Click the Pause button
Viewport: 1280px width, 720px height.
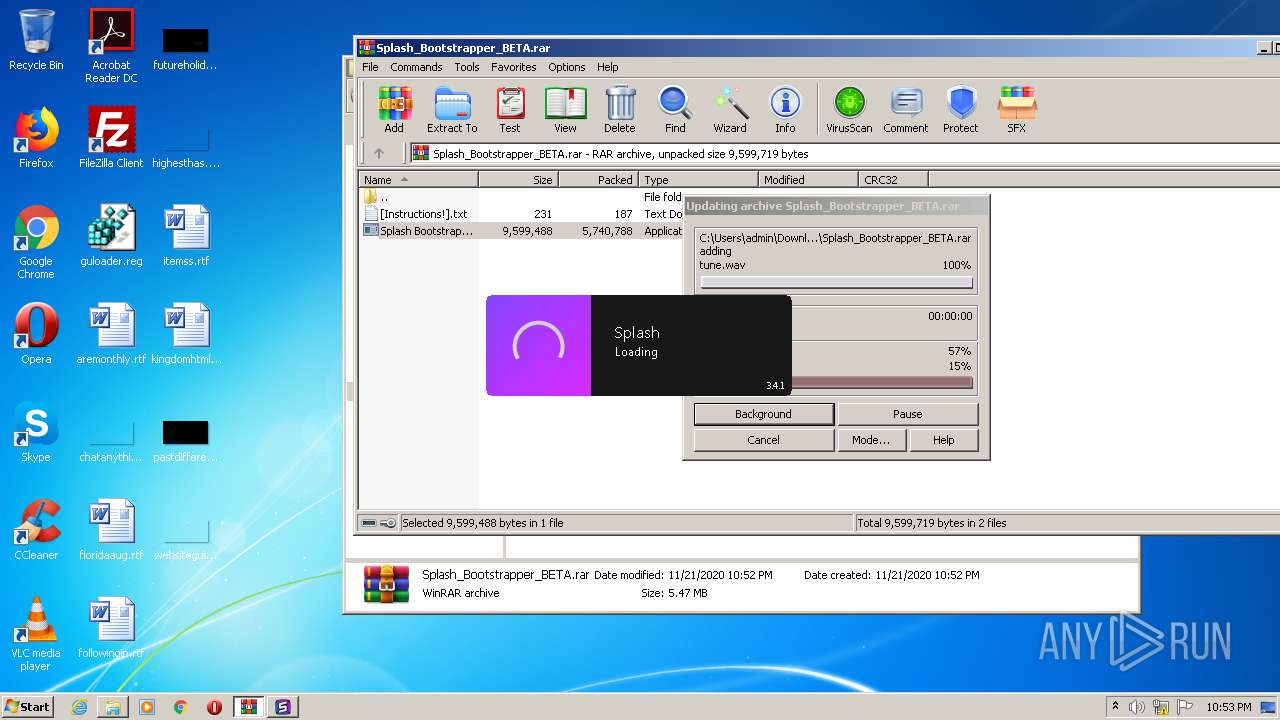click(907, 414)
